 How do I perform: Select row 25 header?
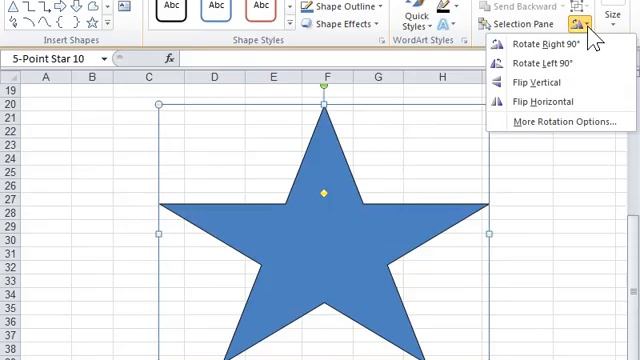[x=10, y=172]
